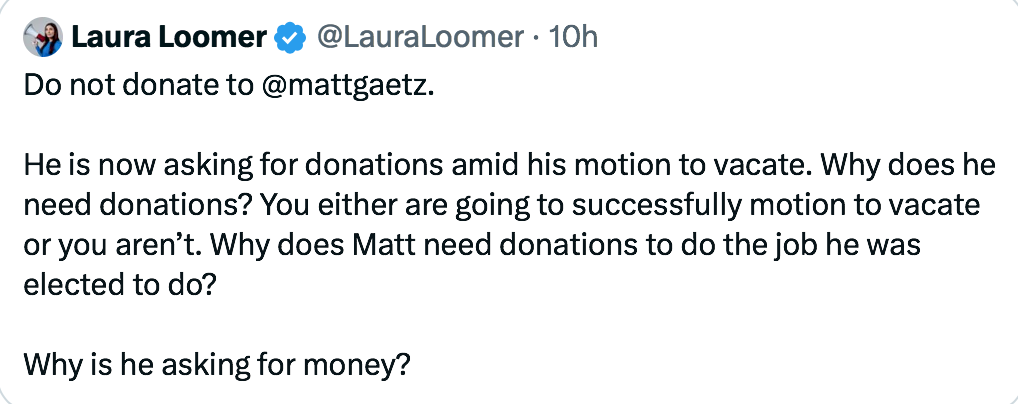Open the @LauraLoomer handle link
The image size is (1018, 404).
point(420,38)
